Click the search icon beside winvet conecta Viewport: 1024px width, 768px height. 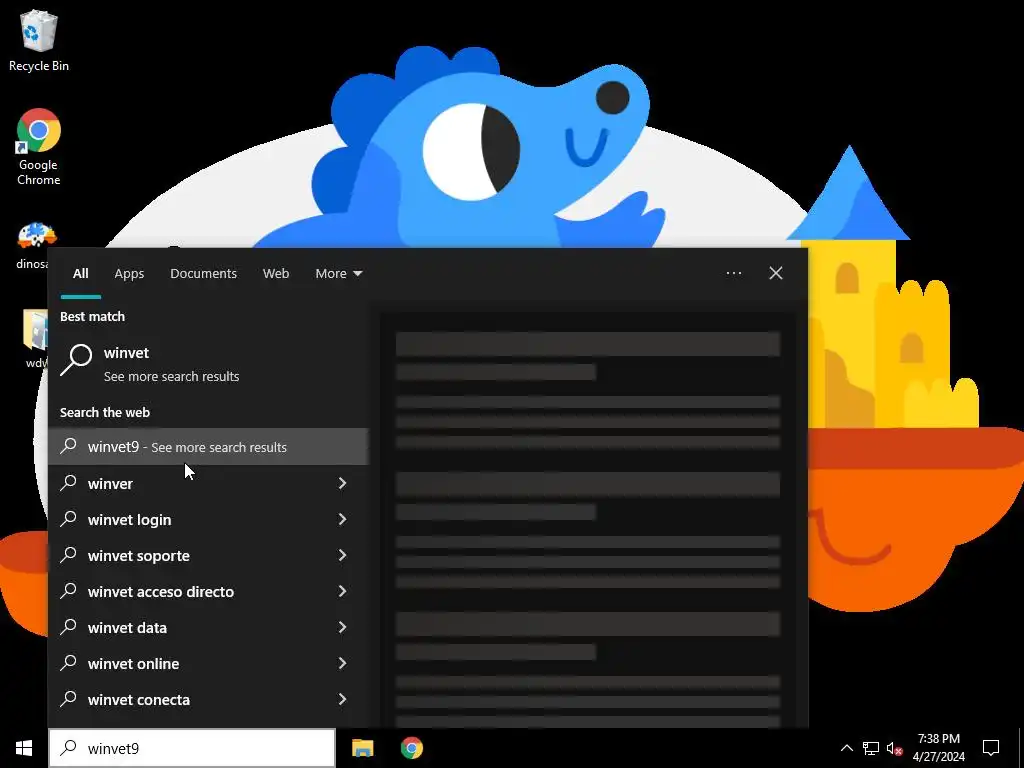[68, 698]
